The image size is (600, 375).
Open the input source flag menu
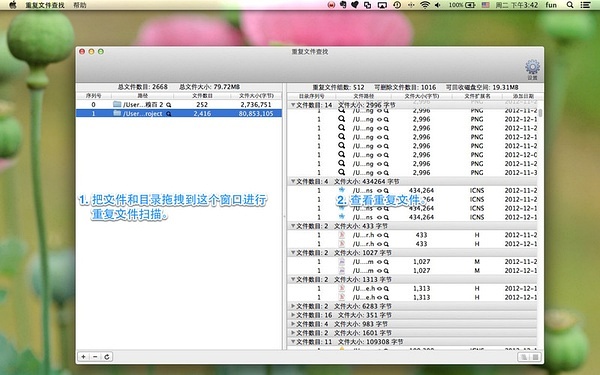486,5
